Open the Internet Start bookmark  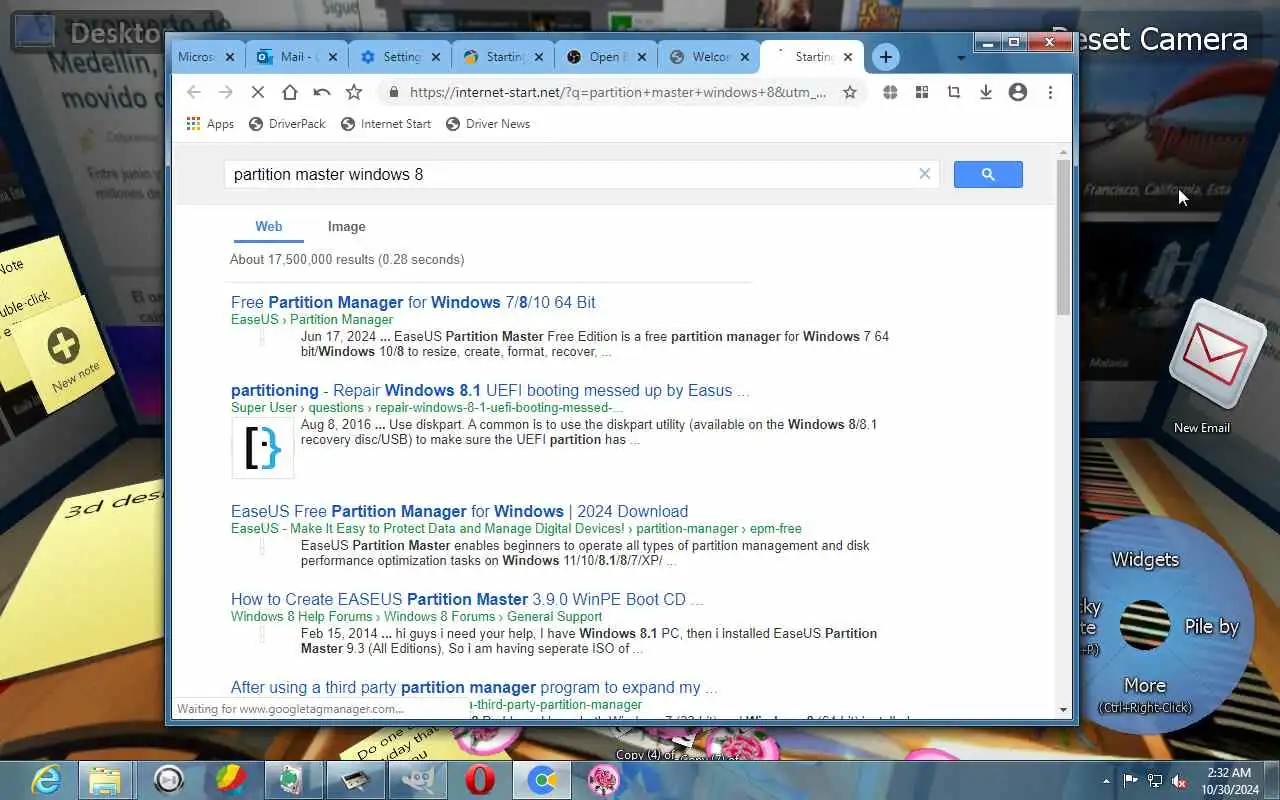tap(386, 124)
